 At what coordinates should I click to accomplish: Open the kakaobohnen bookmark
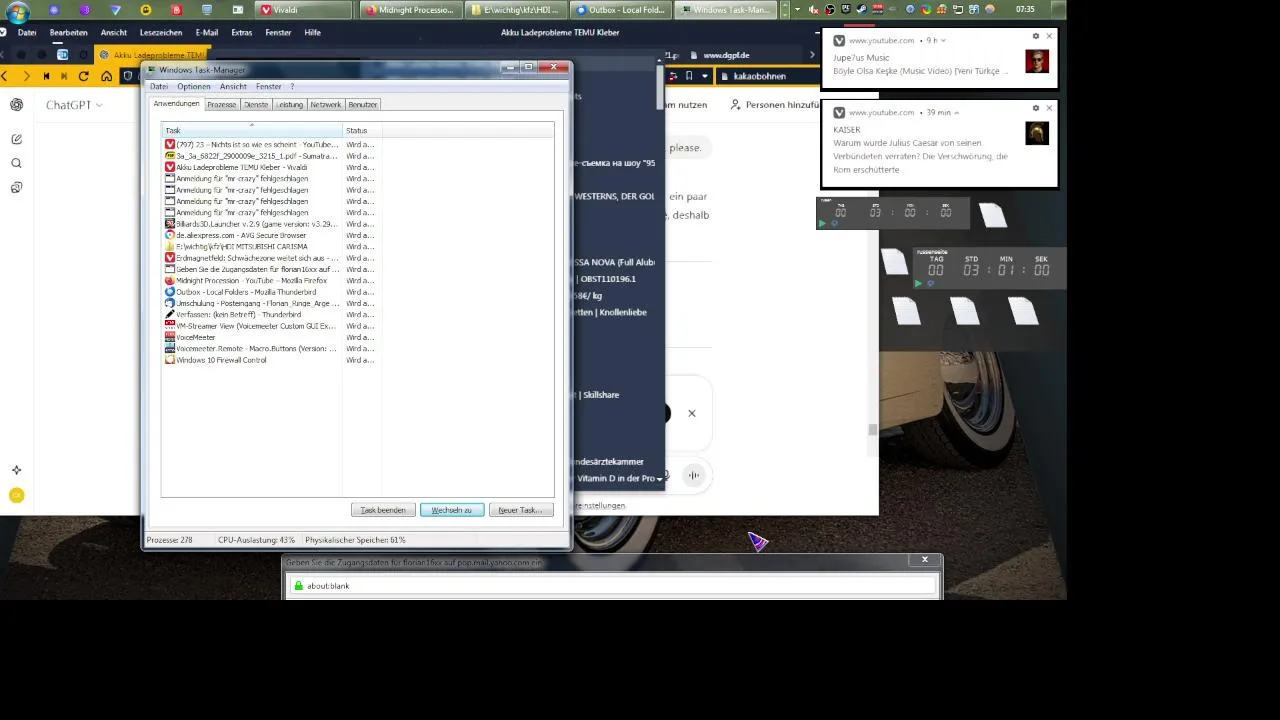pos(760,76)
